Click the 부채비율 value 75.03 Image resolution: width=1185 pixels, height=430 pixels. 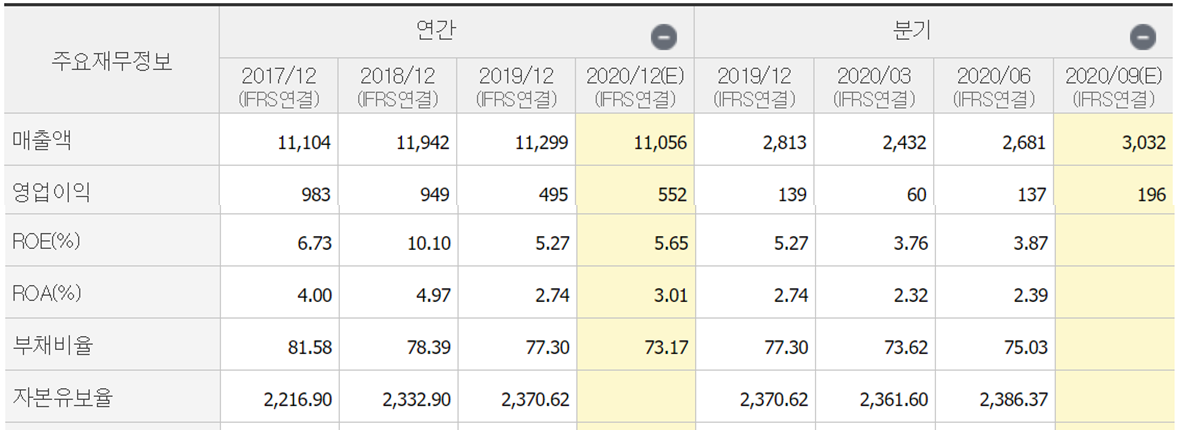pyautogui.click(x=1026, y=348)
